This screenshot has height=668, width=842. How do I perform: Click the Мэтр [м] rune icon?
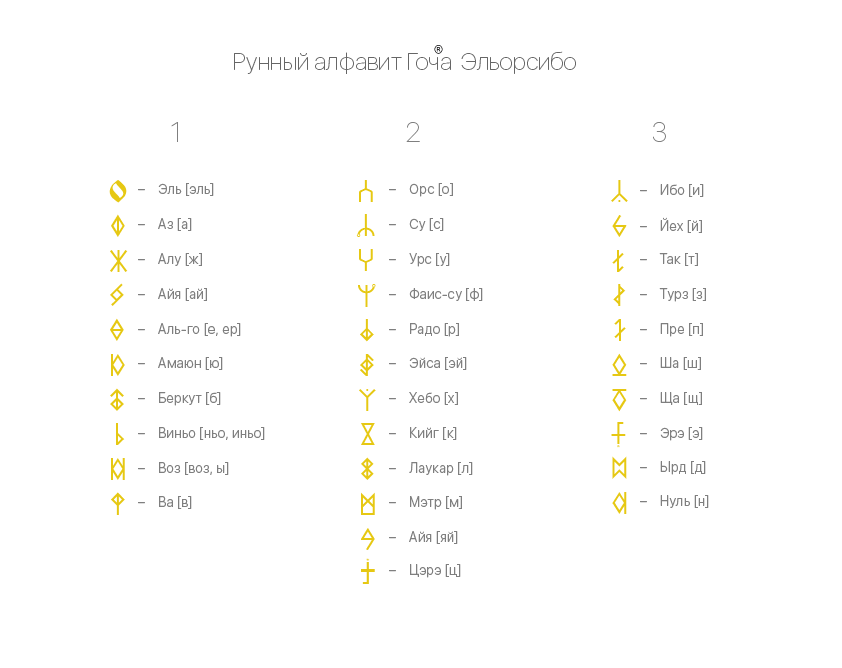[367, 504]
